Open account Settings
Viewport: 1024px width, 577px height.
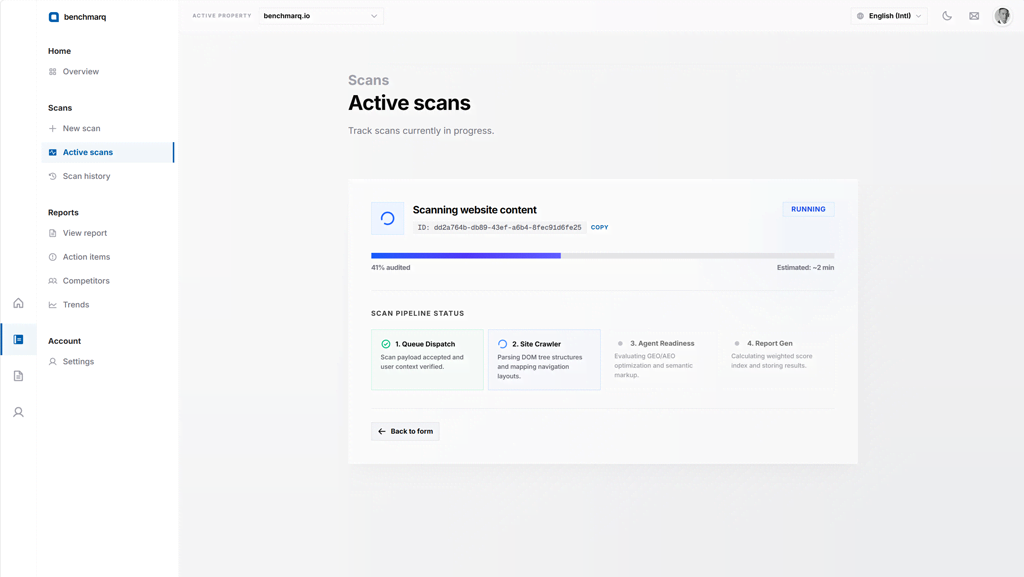[108, 362]
